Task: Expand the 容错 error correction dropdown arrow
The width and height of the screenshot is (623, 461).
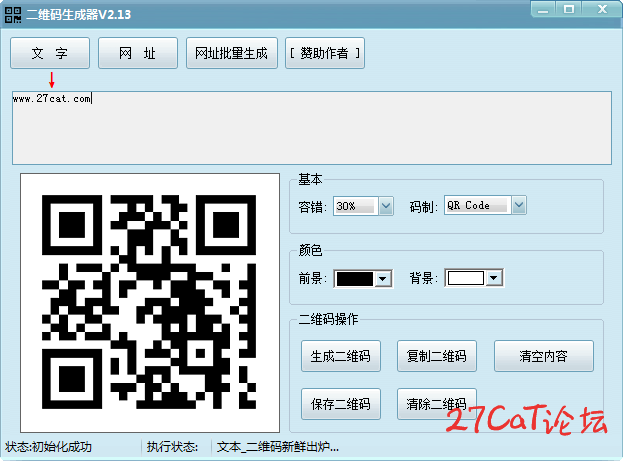Action: pyautogui.click(x=386, y=206)
